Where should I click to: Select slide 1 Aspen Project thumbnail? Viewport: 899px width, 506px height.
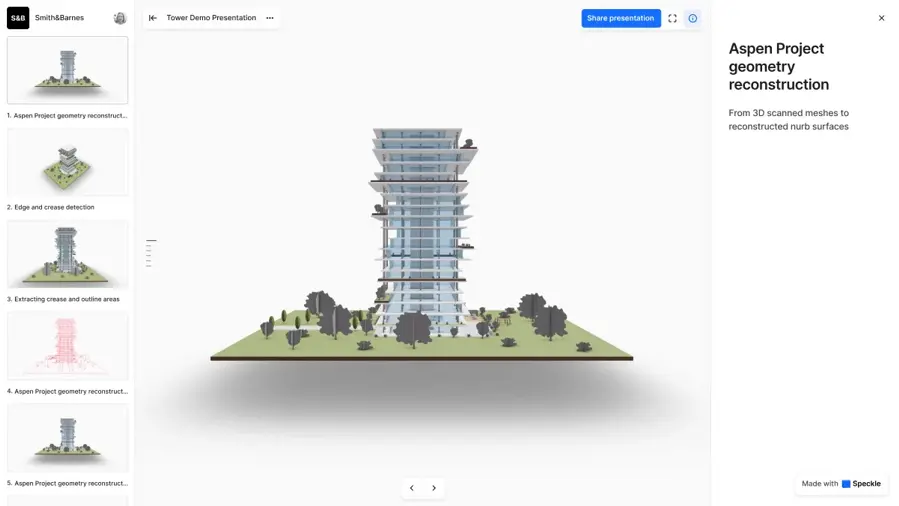68,70
